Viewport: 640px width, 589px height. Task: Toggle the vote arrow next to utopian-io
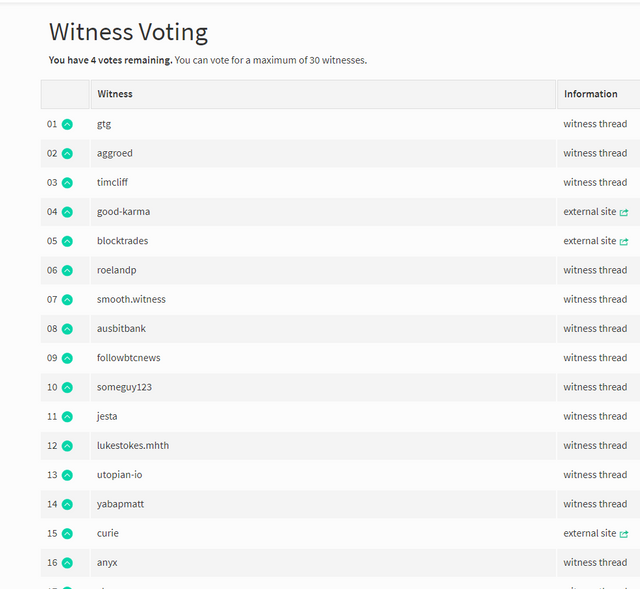click(67, 475)
